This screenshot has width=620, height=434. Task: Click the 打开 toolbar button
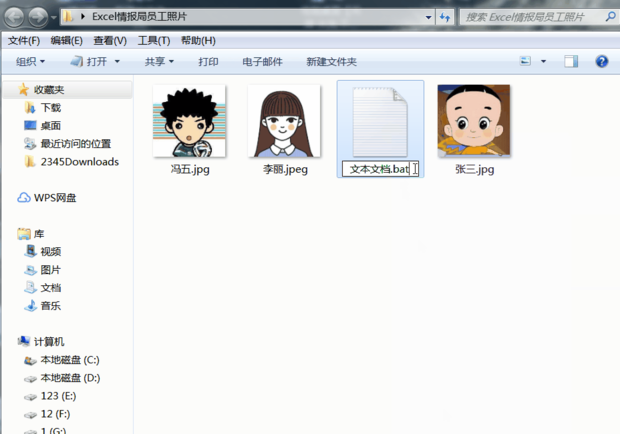click(89, 62)
